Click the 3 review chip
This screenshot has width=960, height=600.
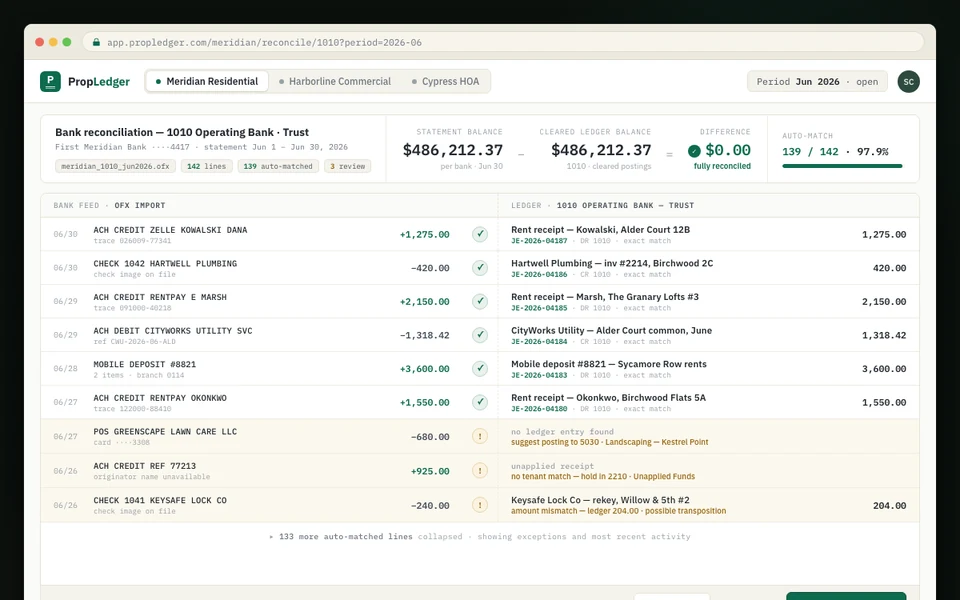(x=347, y=166)
